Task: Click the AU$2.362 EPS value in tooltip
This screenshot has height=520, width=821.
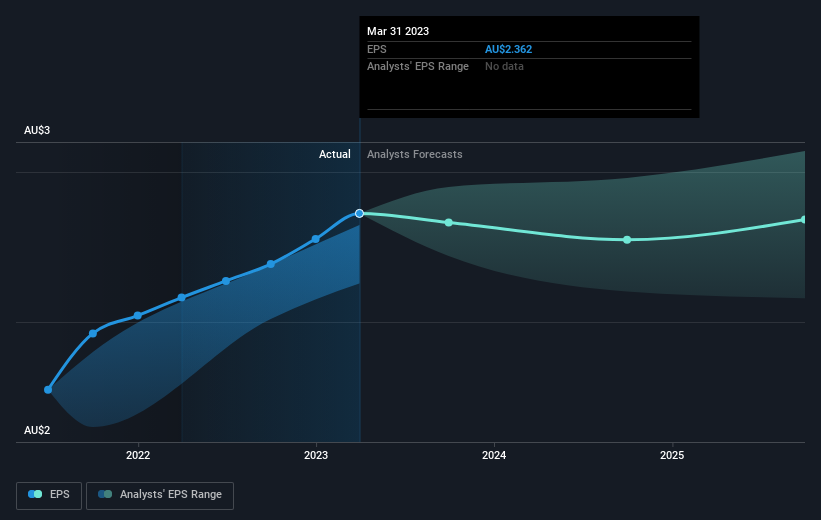Action: [508, 49]
